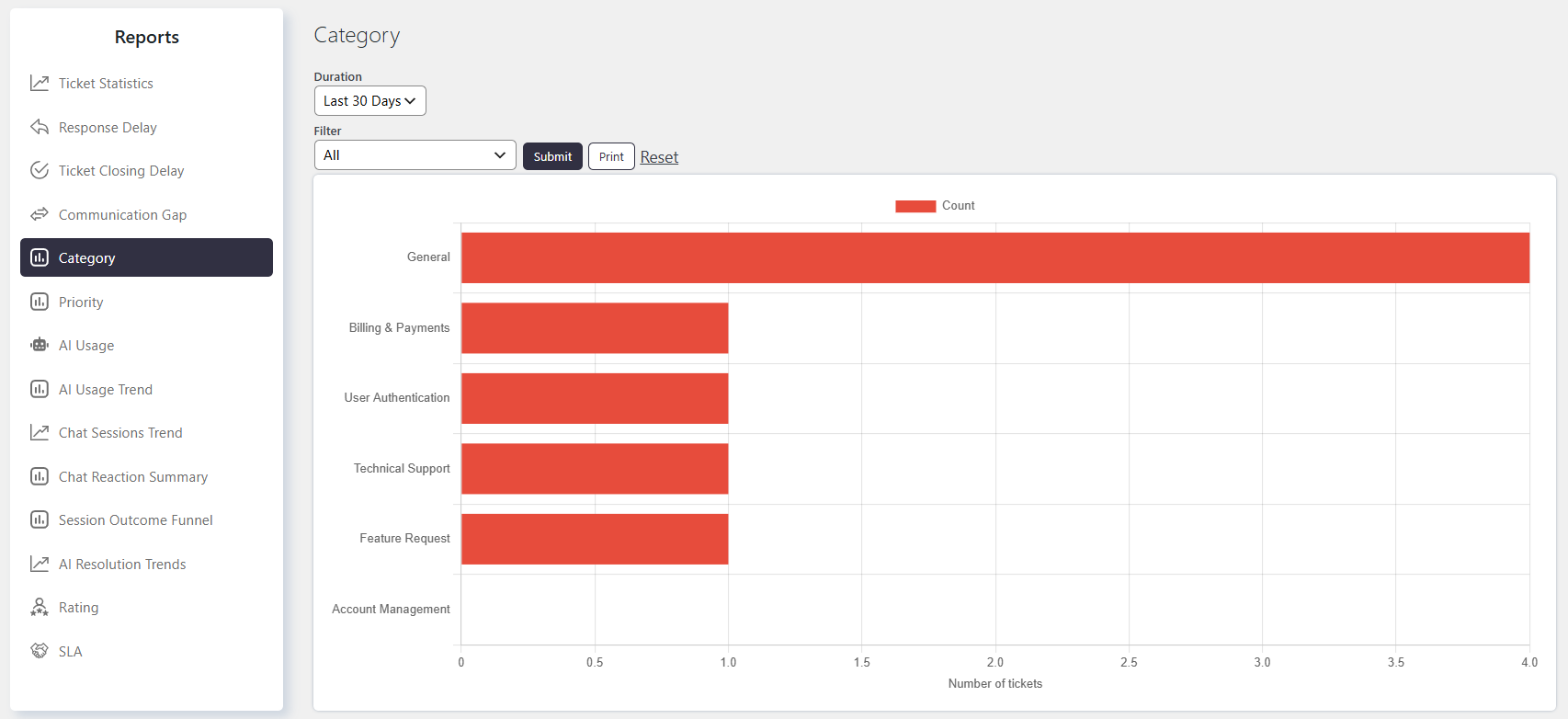The height and width of the screenshot is (719, 1568).
Task: Click the Billing & Payments bar
Action: click(595, 328)
